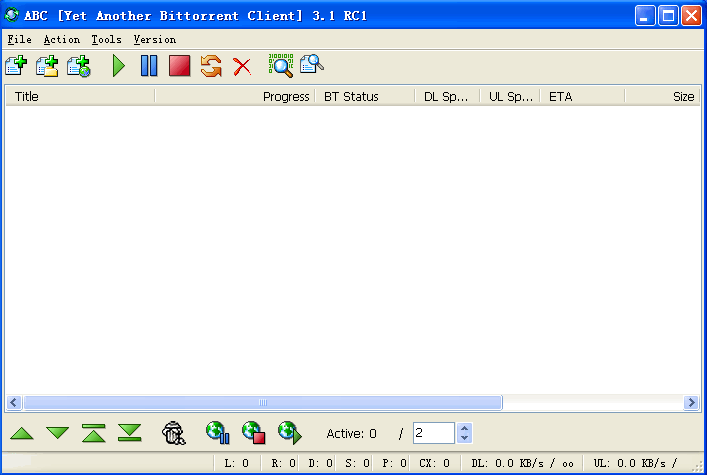Click 'D: 0' status bar entry
The width and height of the screenshot is (707, 475).
(321, 463)
